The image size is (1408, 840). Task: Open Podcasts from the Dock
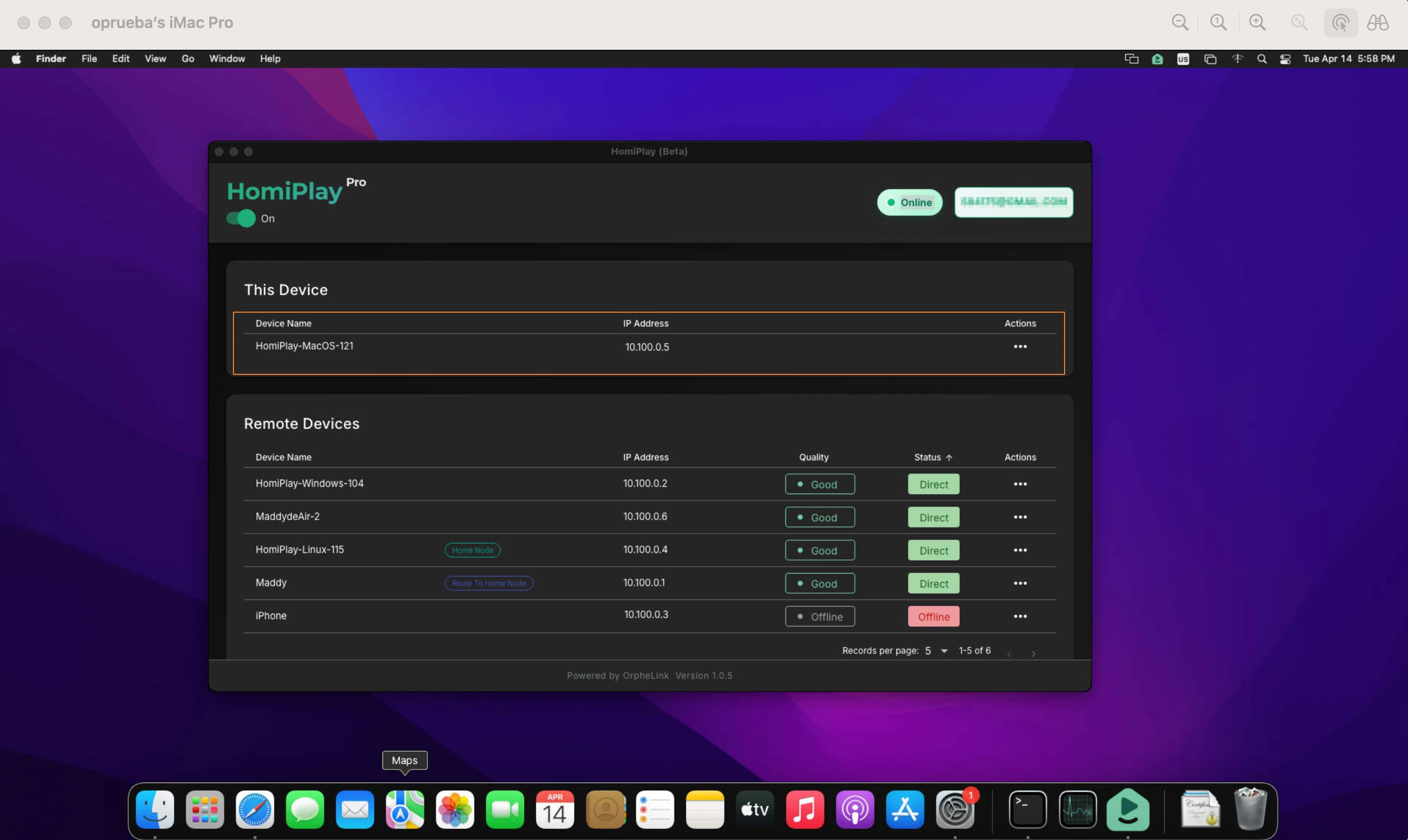pyautogui.click(x=854, y=809)
